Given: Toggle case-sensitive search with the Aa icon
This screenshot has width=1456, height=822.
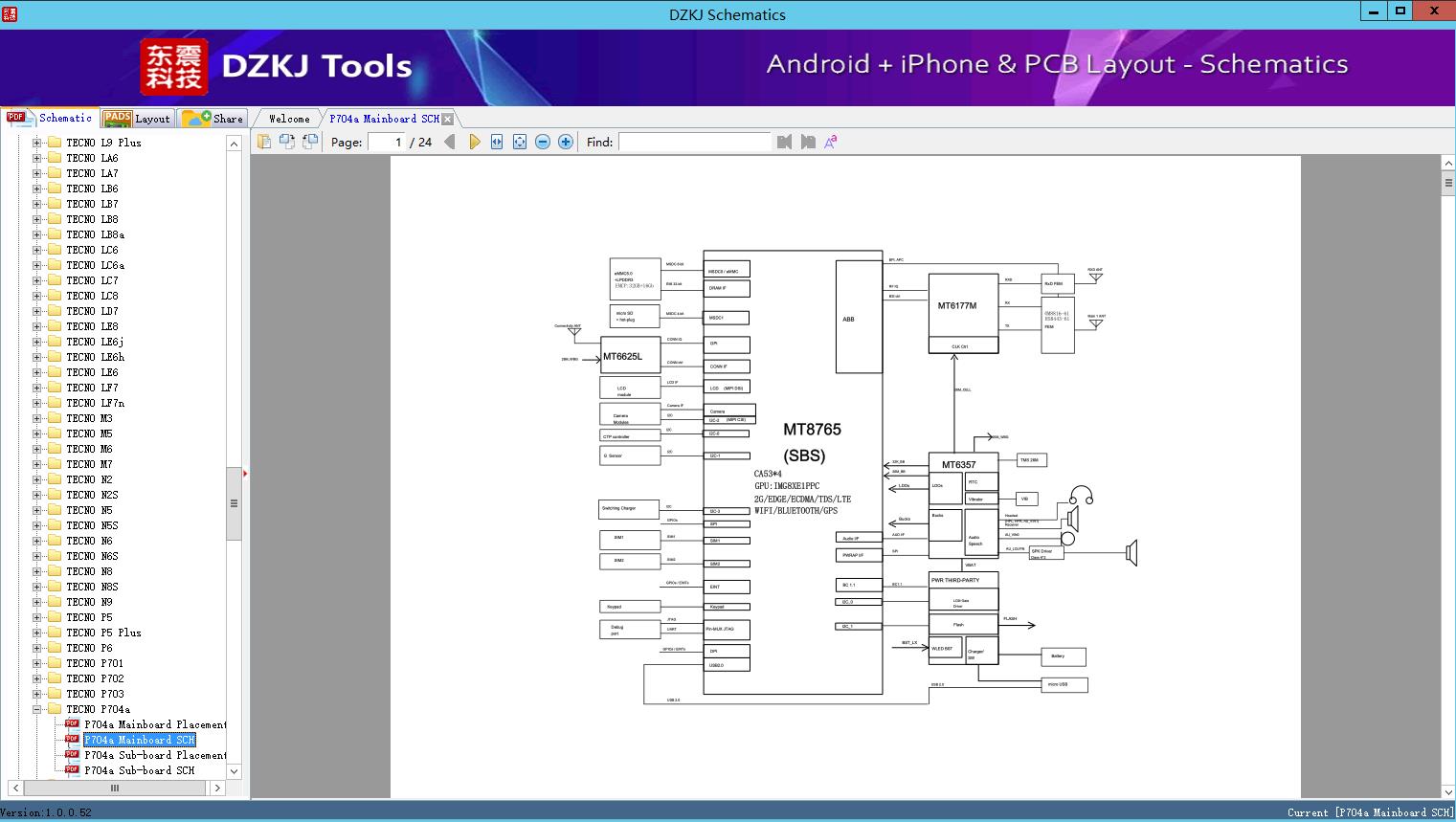Looking at the screenshot, I should click(x=829, y=141).
